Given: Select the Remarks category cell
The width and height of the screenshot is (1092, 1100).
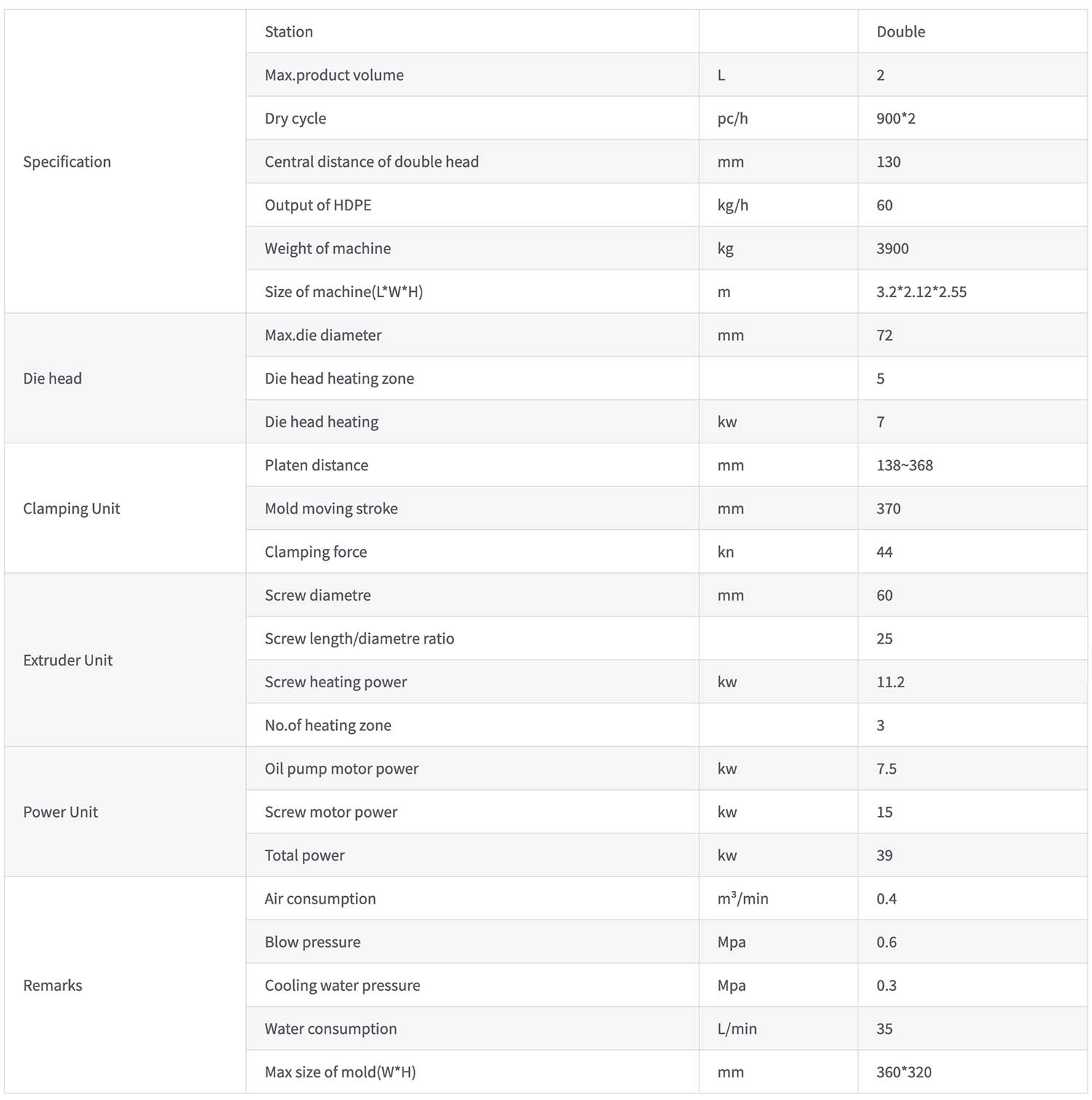Looking at the screenshot, I should [x=125, y=985].
